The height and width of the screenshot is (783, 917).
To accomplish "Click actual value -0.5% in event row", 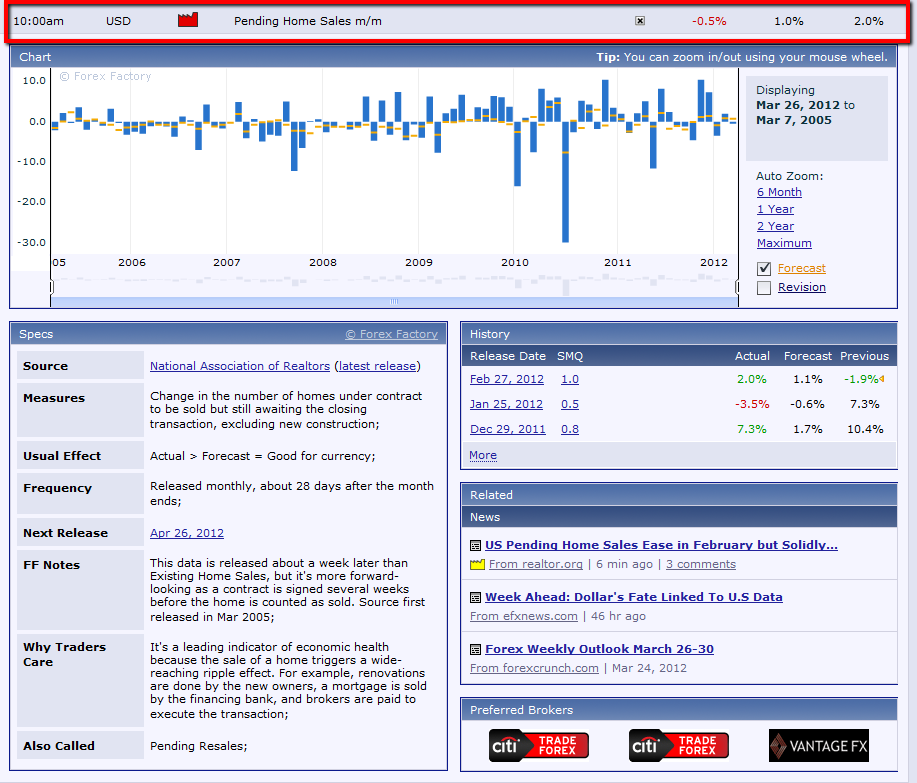I will (709, 21).
